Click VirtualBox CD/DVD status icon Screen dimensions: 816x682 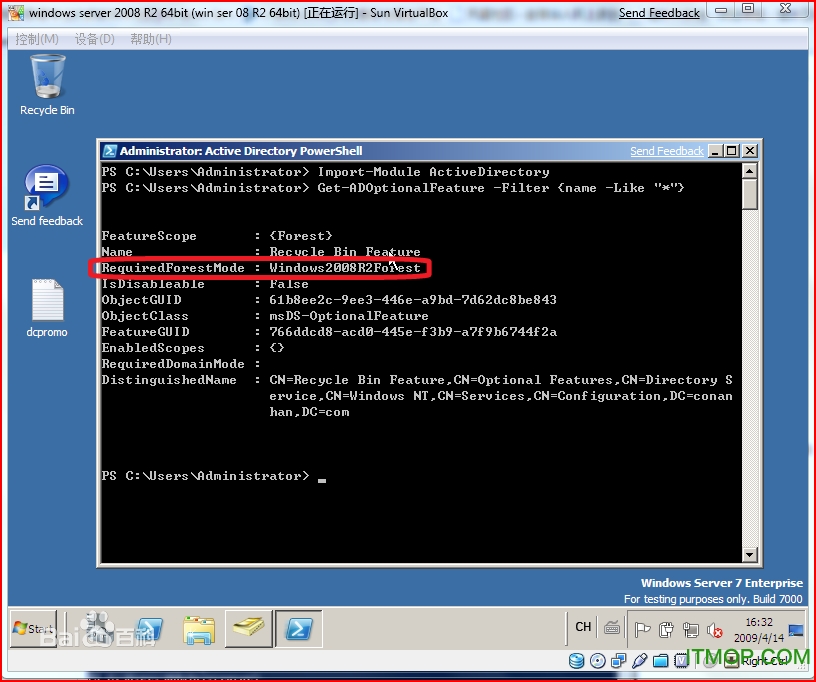click(598, 661)
